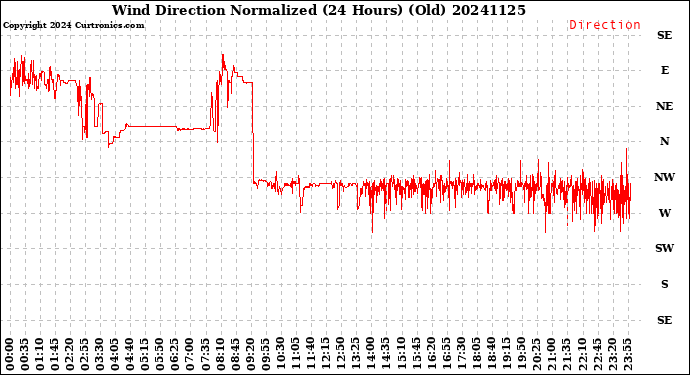The image size is (690, 375).
Task: Click the '10:30' time axis label
Action: click(x=280, y=354)
